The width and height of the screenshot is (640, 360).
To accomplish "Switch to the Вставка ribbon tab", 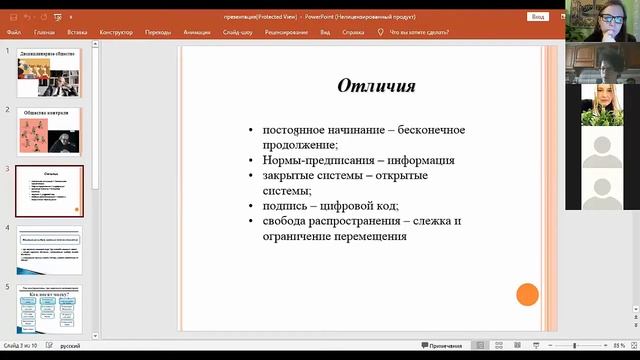I will coord(77,32).
